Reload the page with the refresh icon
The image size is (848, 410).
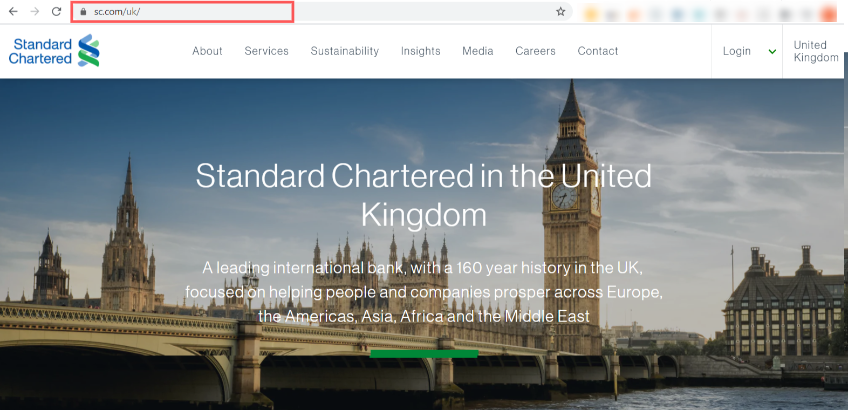click(56, 11)
